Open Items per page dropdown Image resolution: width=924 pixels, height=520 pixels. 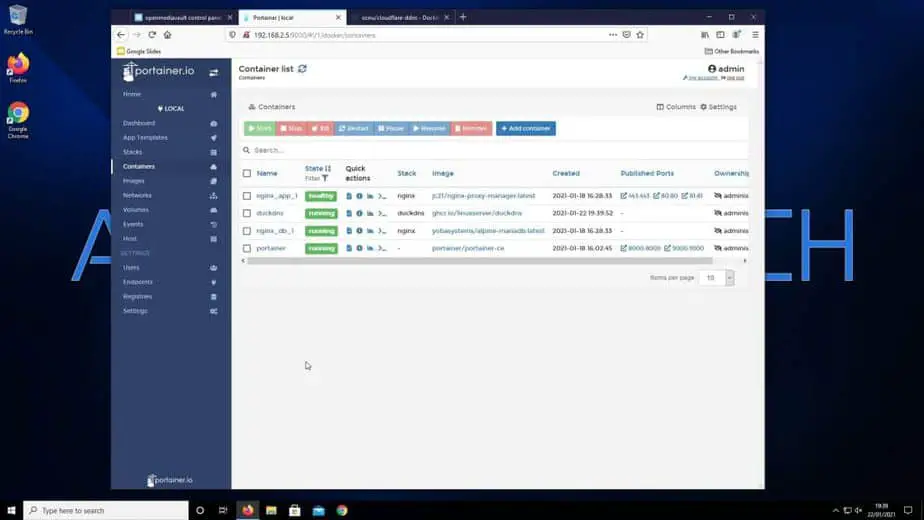coord(716,278)
